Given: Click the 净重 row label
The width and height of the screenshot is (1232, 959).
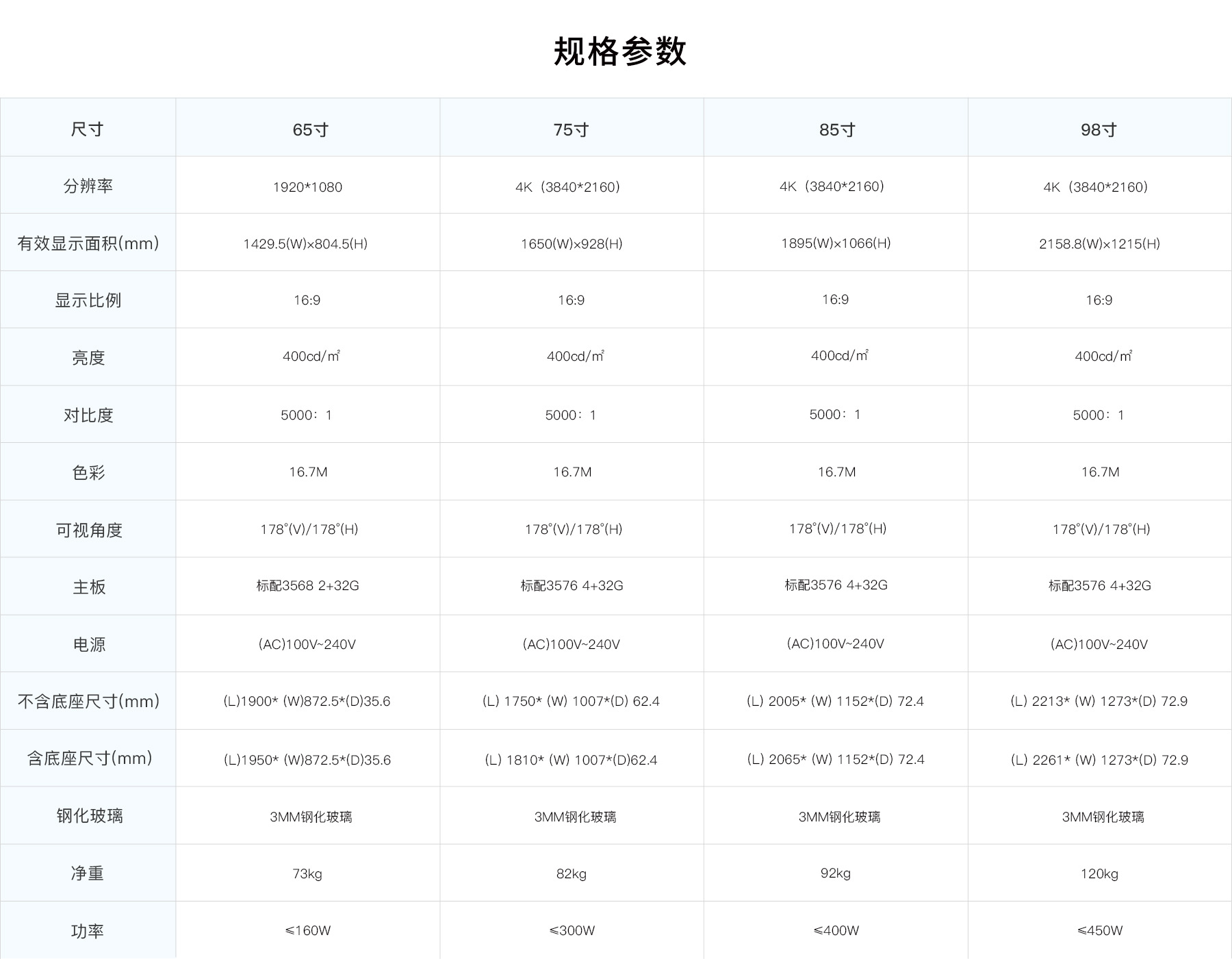Looking at the screenshot, I should [x=87, y=873].
